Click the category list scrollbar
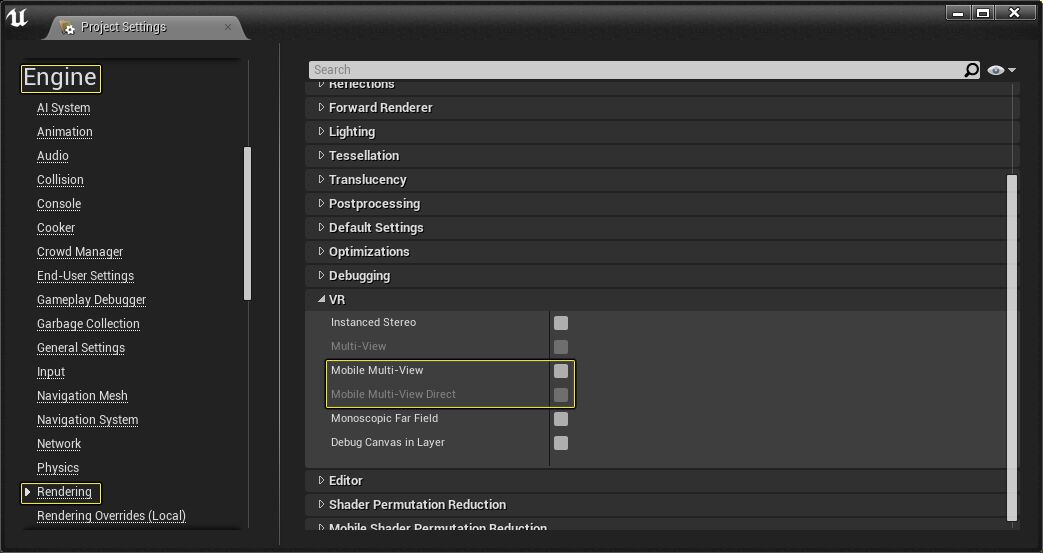The height and width of the screenshot is (553, 1043). pyautogui.click(x=247, y=223)
